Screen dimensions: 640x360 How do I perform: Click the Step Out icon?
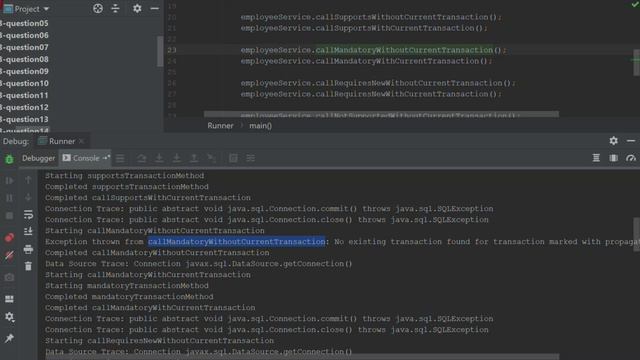pos(194,158)
